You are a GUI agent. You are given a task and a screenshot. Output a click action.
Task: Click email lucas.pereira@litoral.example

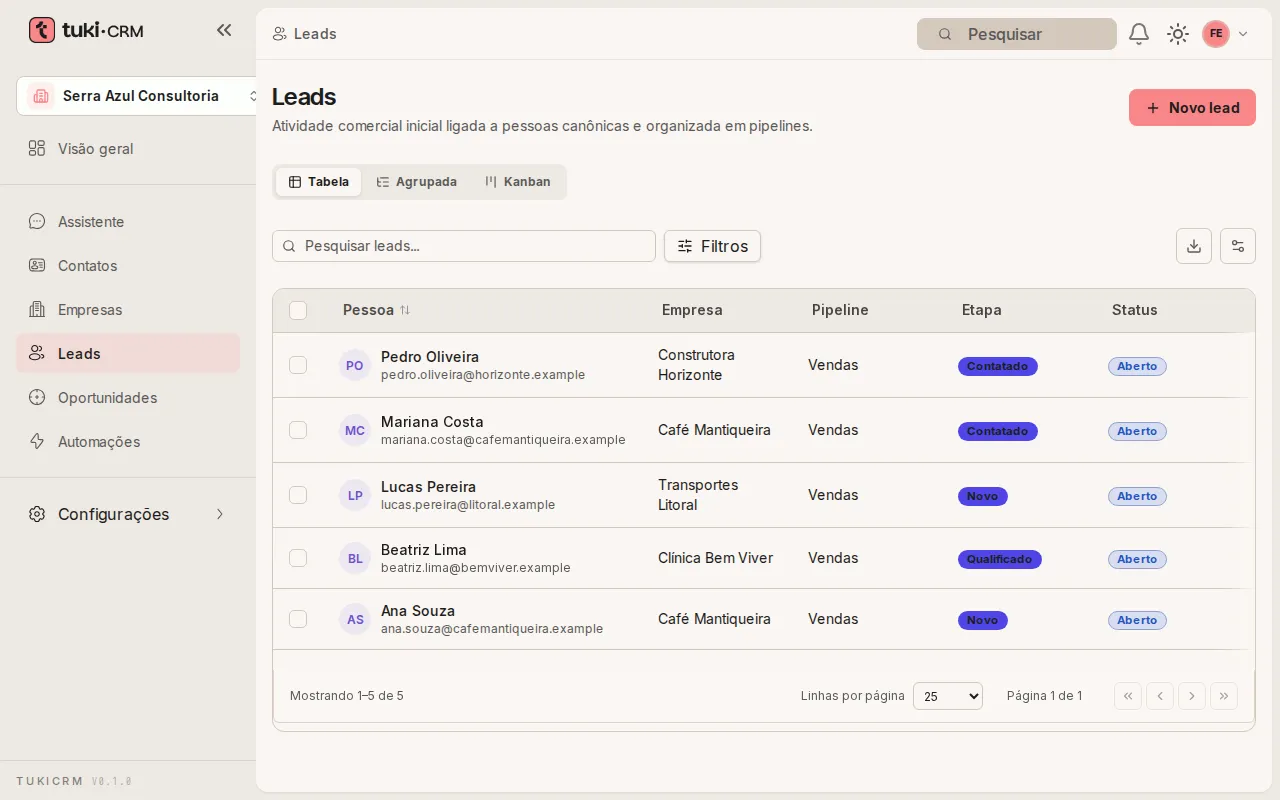[x=468, y=505]
